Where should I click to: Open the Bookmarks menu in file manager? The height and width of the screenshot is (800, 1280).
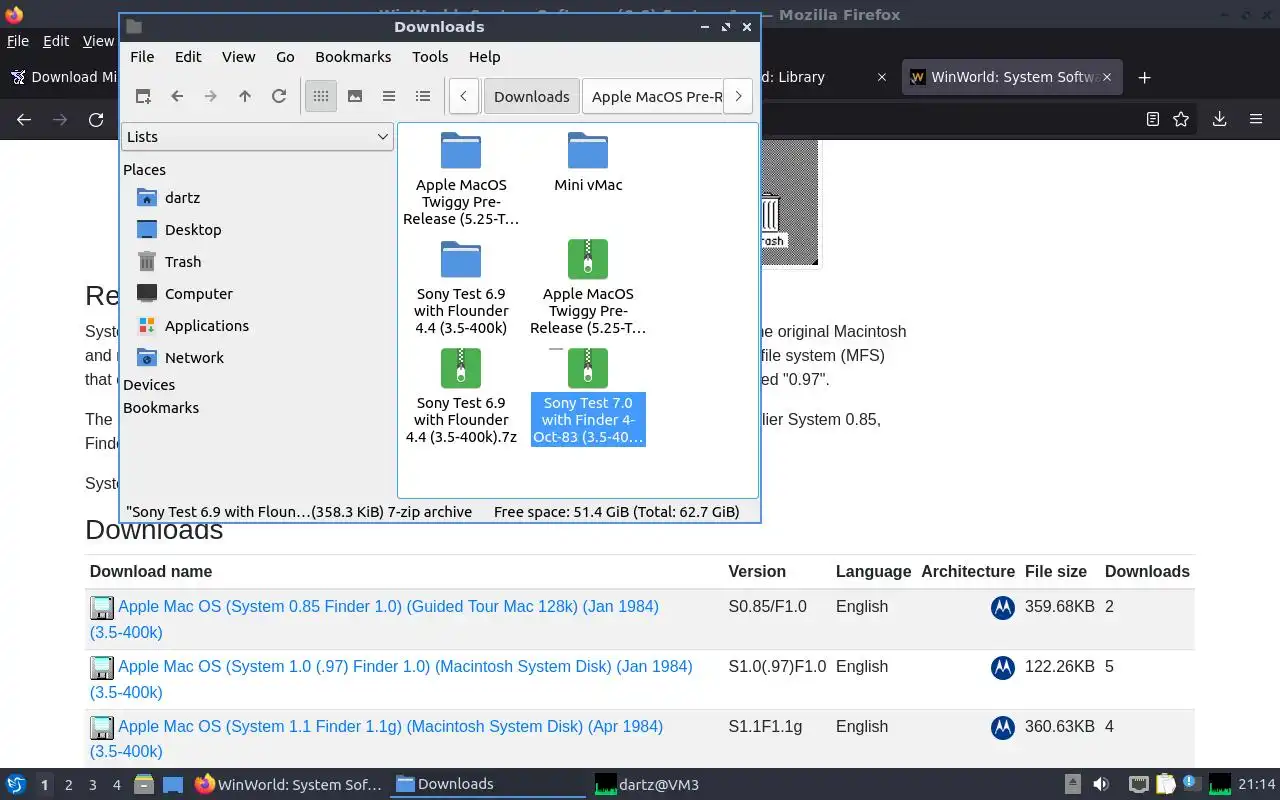[353, 57]
